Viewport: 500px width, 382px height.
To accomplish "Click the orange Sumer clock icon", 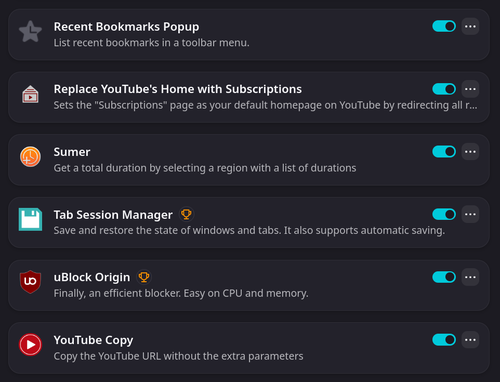I will point(30,157).
